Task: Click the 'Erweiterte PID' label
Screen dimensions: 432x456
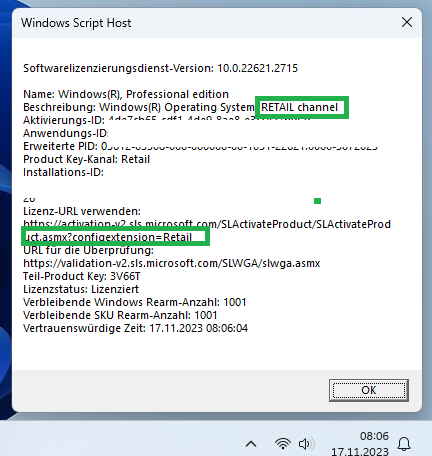Action: coord(60,146)
